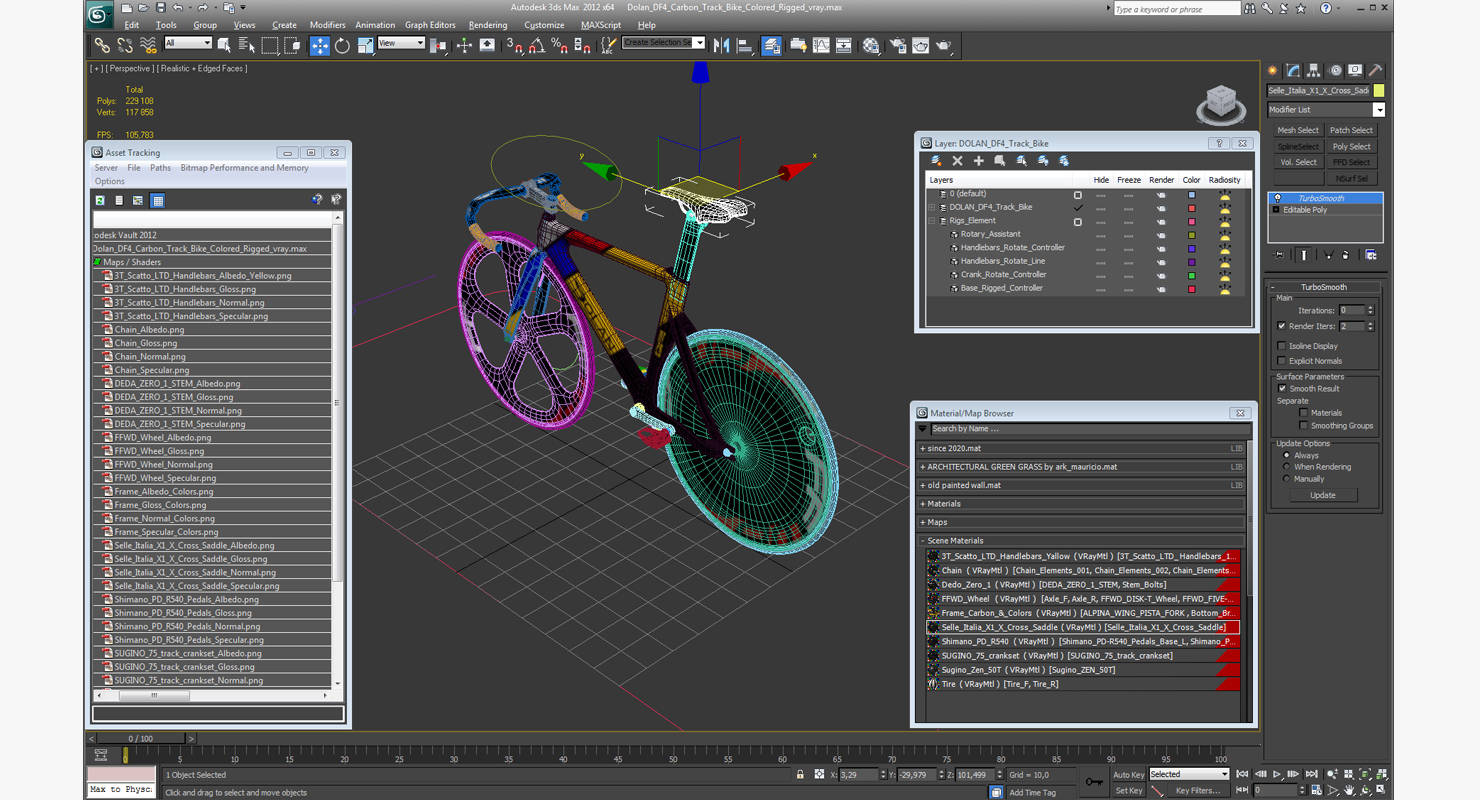Open the key filter Selected dropdown
This screenshot has width=1480, height=800.
pyautogui.click(x=1188, y=774)
